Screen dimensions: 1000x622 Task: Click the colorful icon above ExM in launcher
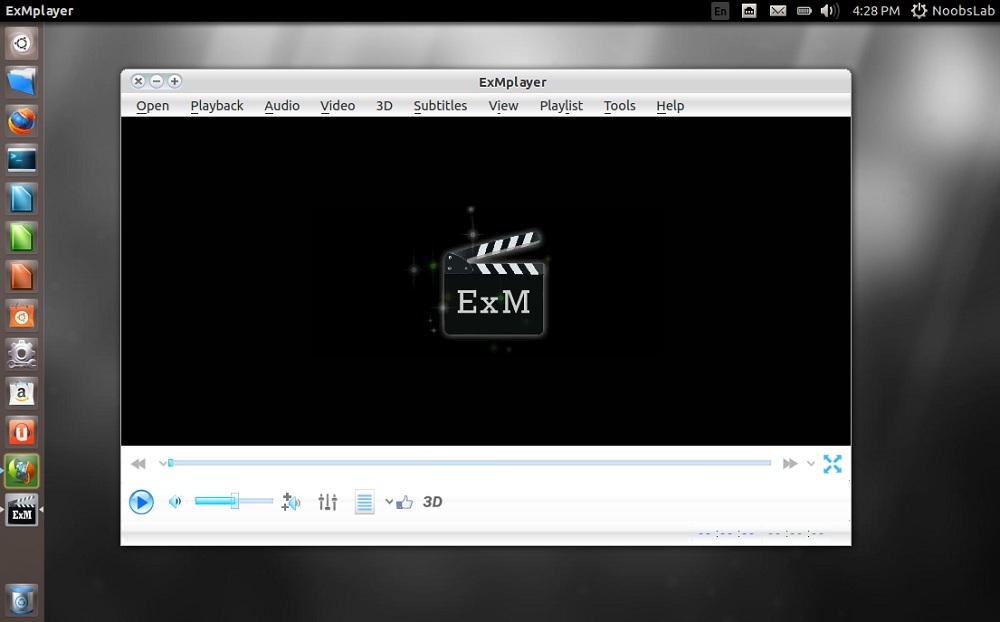coord(22,471)
